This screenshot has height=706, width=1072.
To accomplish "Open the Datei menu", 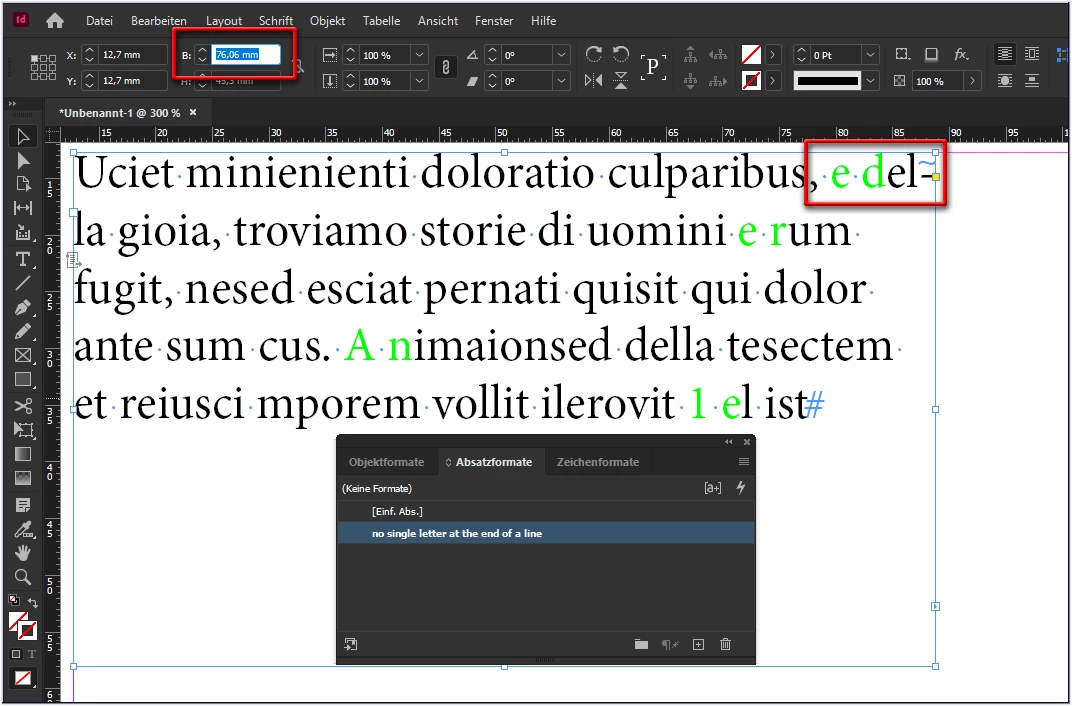I will (x=99, y=21).
